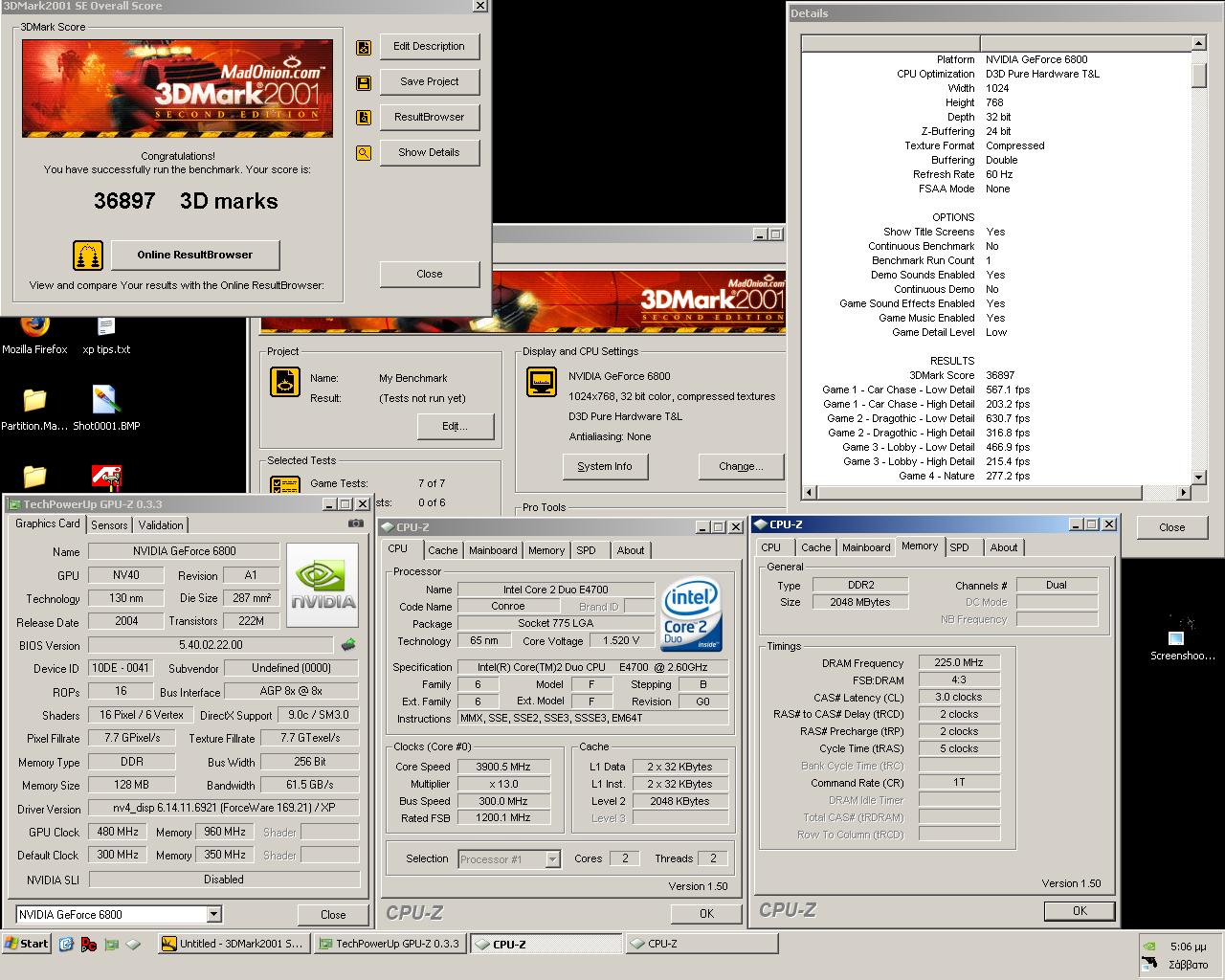Click the Project icon in 3DMark window

(x=285, y=381)
